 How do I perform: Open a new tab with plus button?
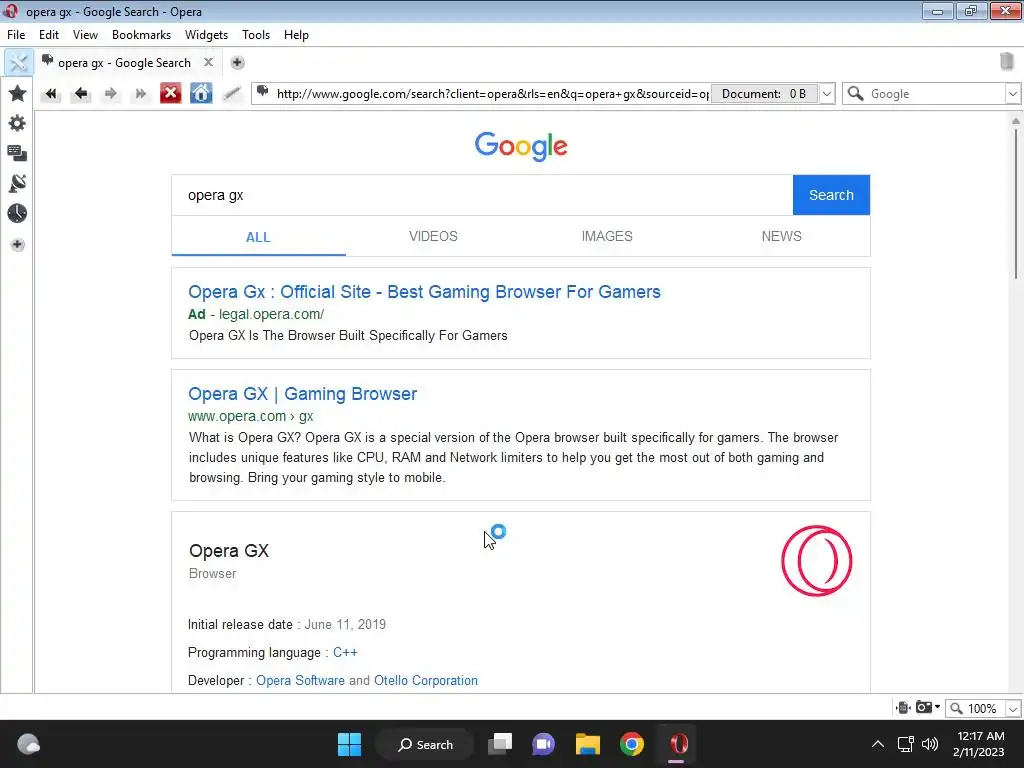point(237,63)
